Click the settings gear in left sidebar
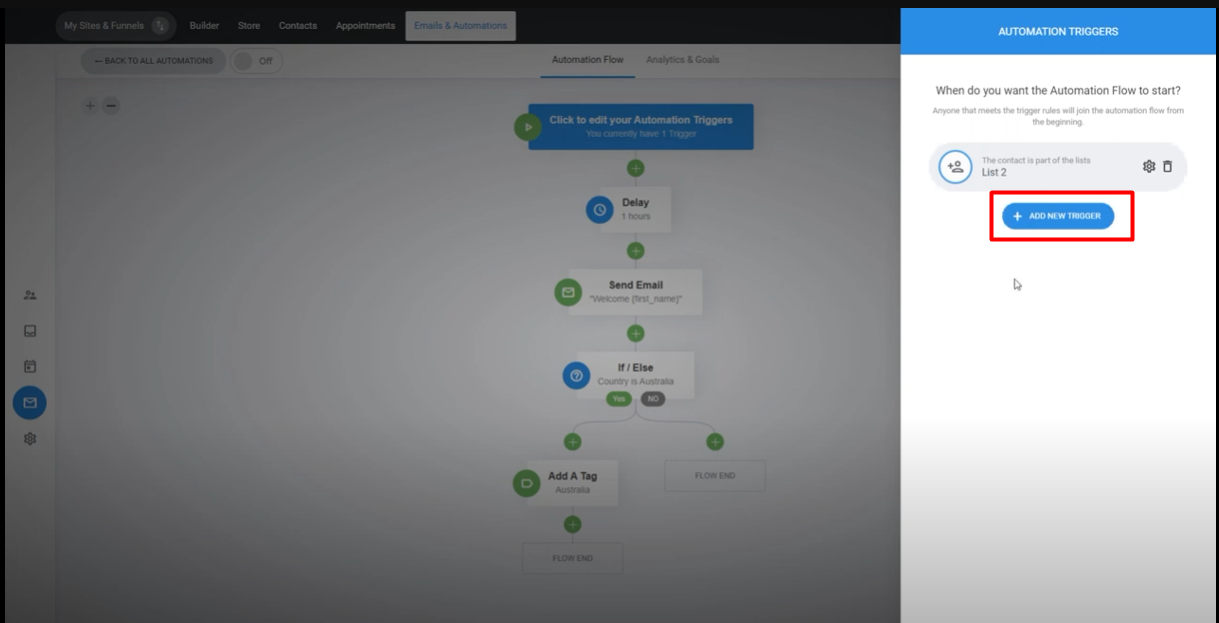Screen dimensions: 1219x623 pos(30,439)
